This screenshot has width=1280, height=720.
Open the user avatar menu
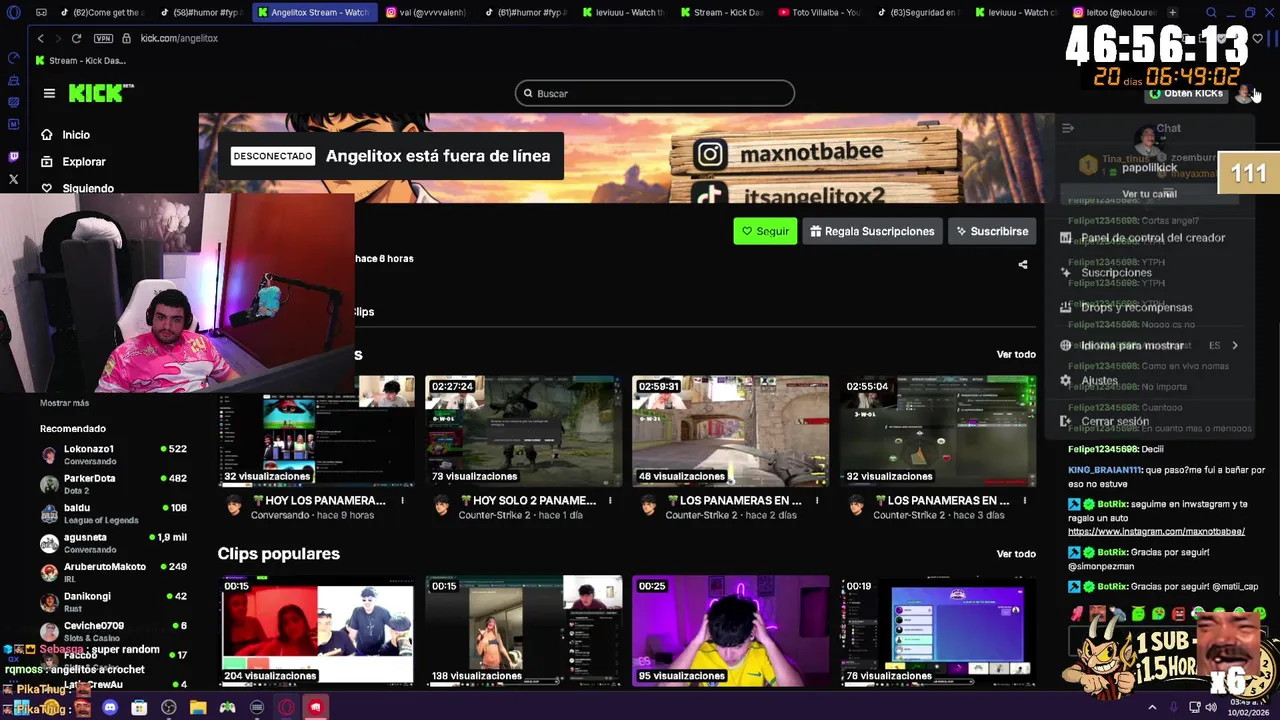[x=1244, y=94]
